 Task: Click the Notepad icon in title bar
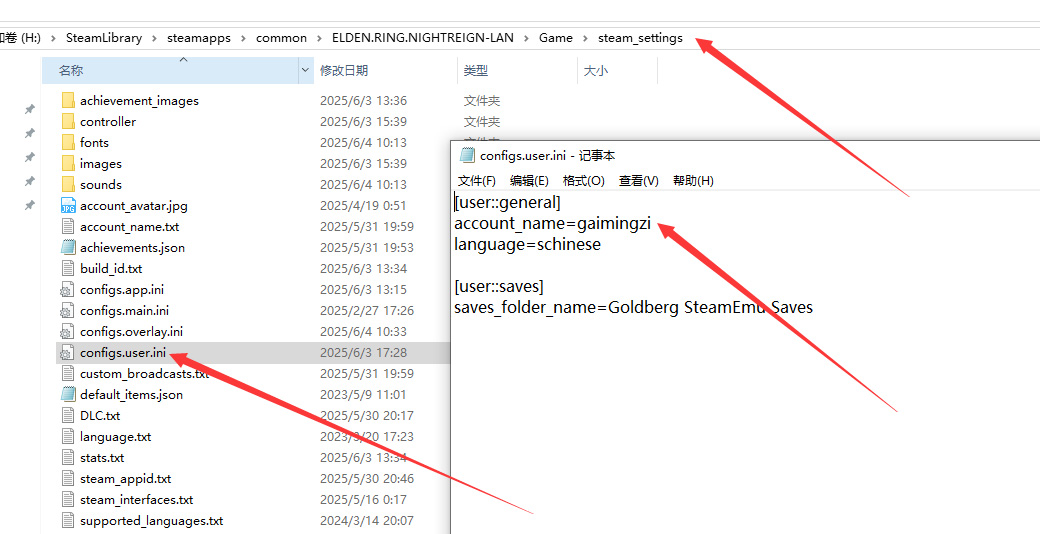[x=466, y=155]
